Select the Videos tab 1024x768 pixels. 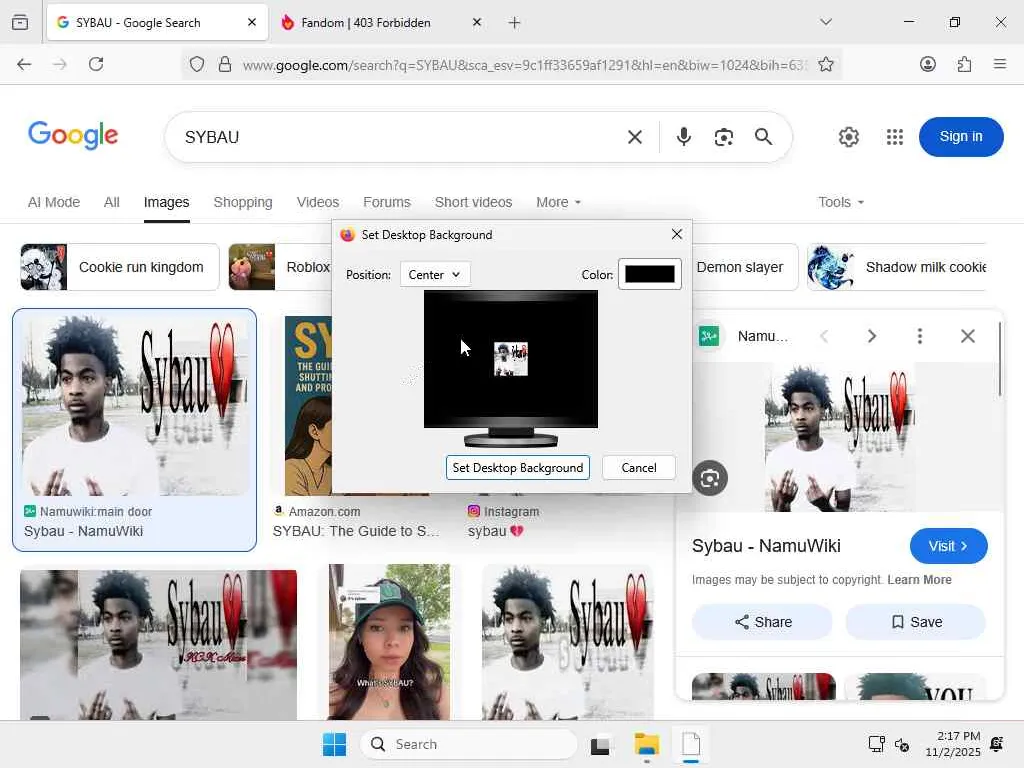(x=318, y=202)
